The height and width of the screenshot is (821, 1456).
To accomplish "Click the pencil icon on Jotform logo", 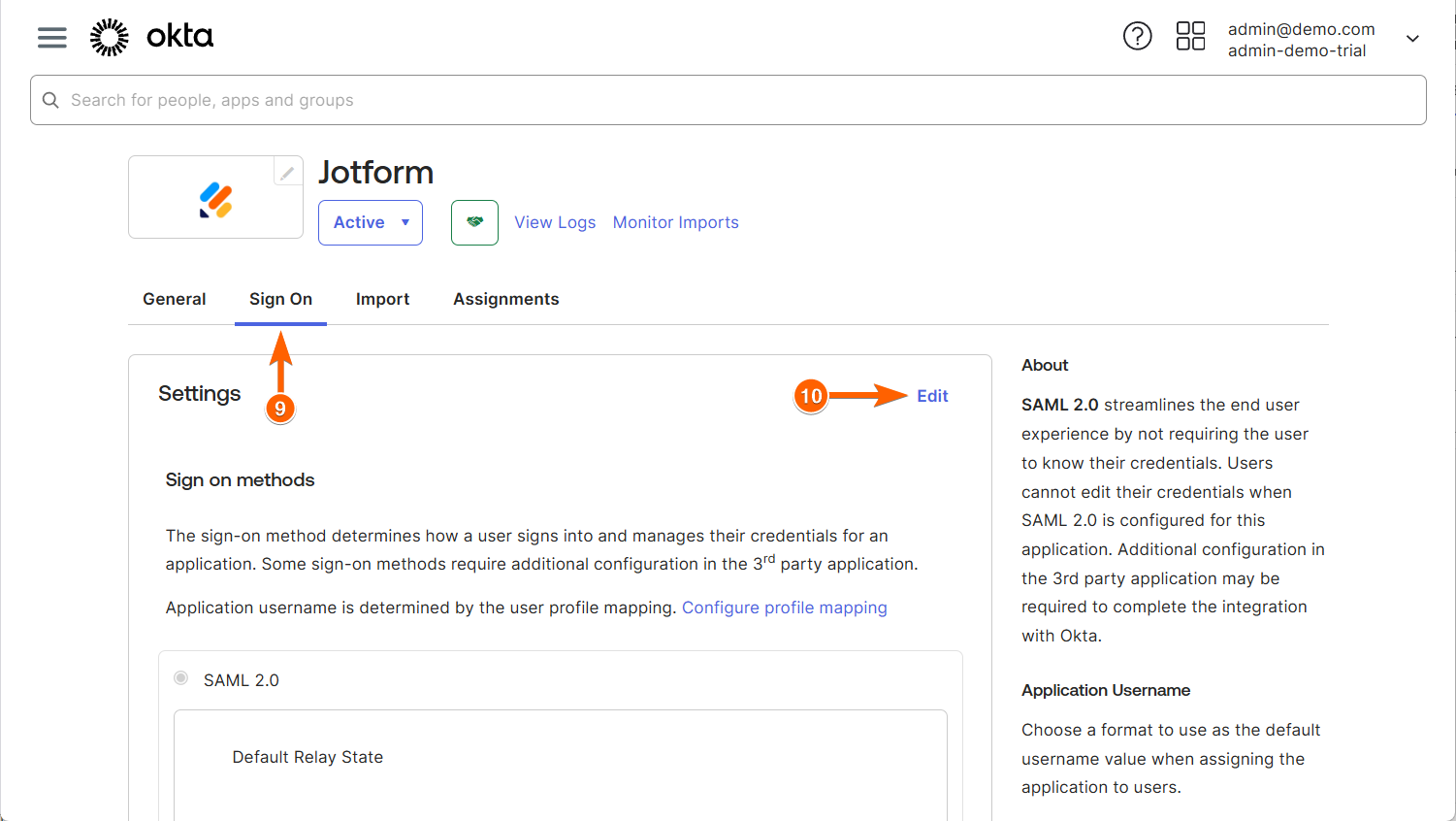I will [287, 173].
